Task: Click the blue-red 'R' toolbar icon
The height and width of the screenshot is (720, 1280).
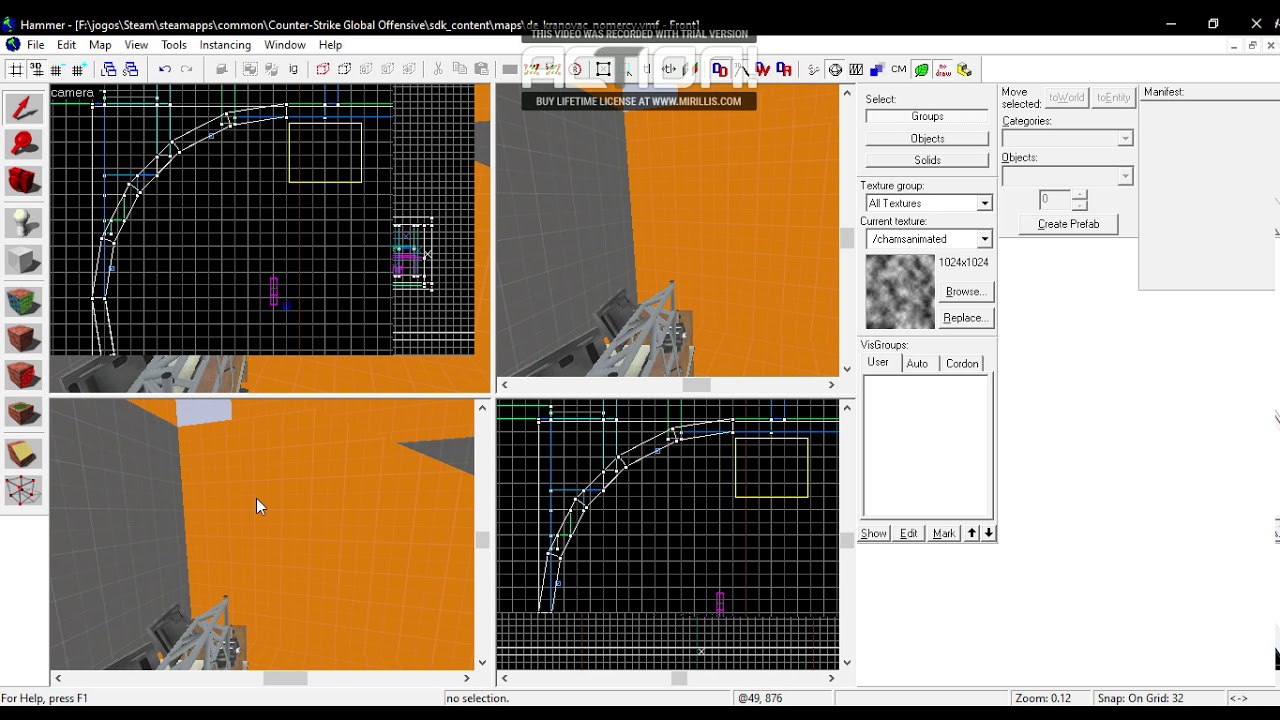Action: coord(784,69)
